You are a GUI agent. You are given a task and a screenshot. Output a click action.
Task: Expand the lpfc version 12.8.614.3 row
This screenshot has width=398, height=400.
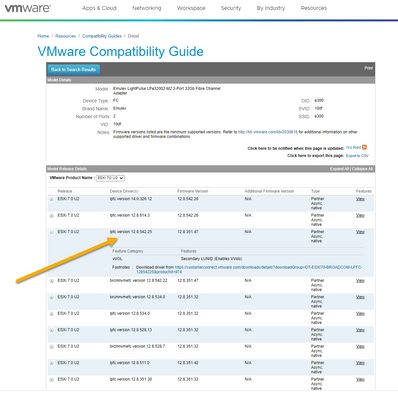[52, 216]
